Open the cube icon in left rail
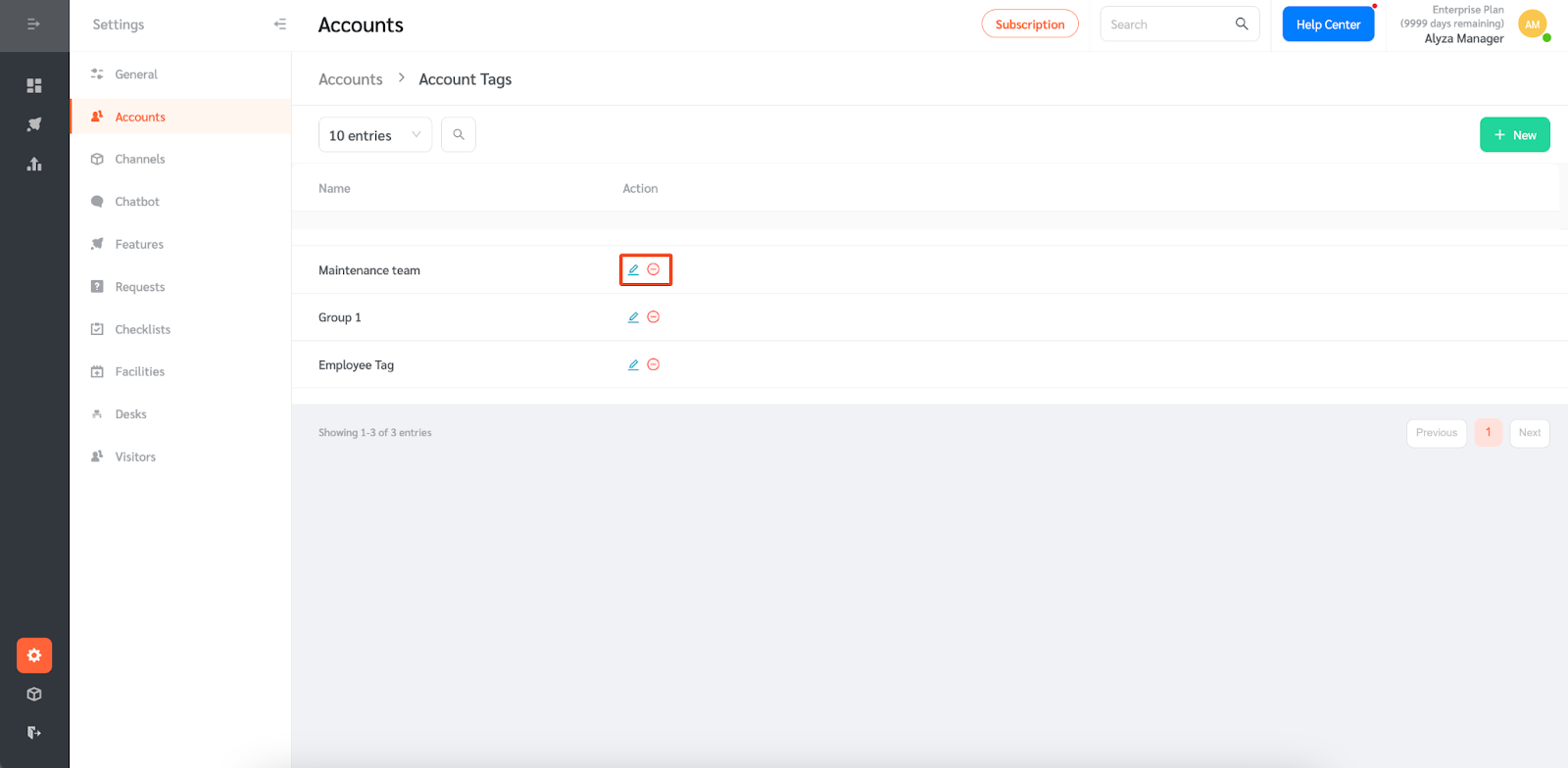 point(34,694)
